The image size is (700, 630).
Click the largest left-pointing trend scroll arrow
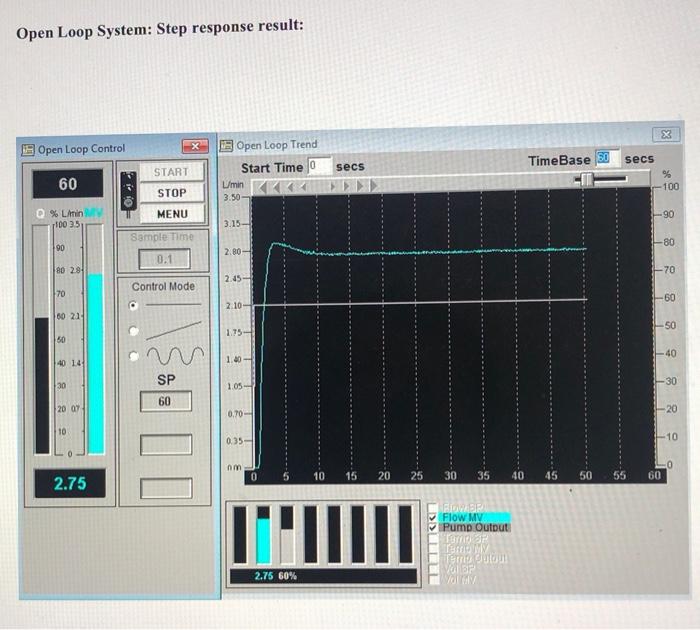[x=263, y=187]
